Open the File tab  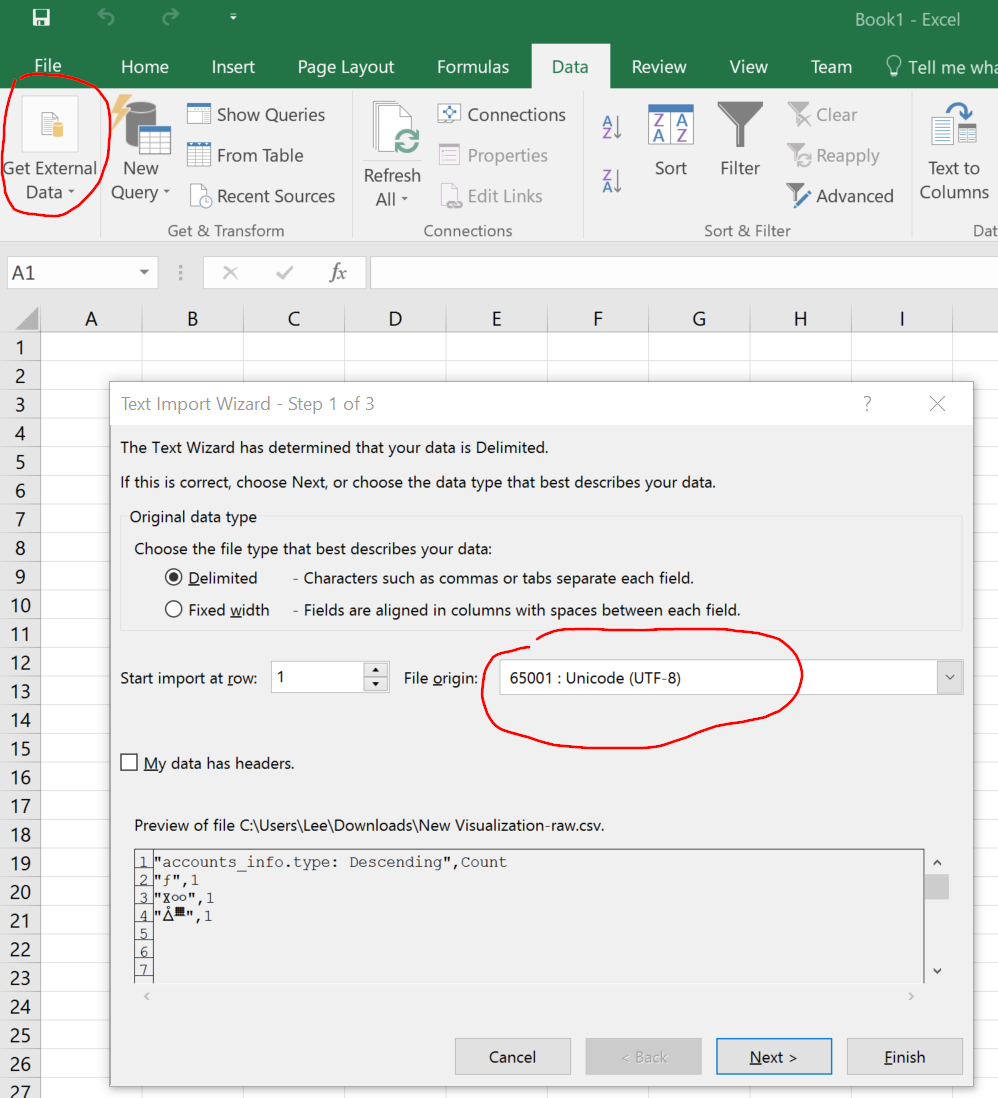coord(48,66)
